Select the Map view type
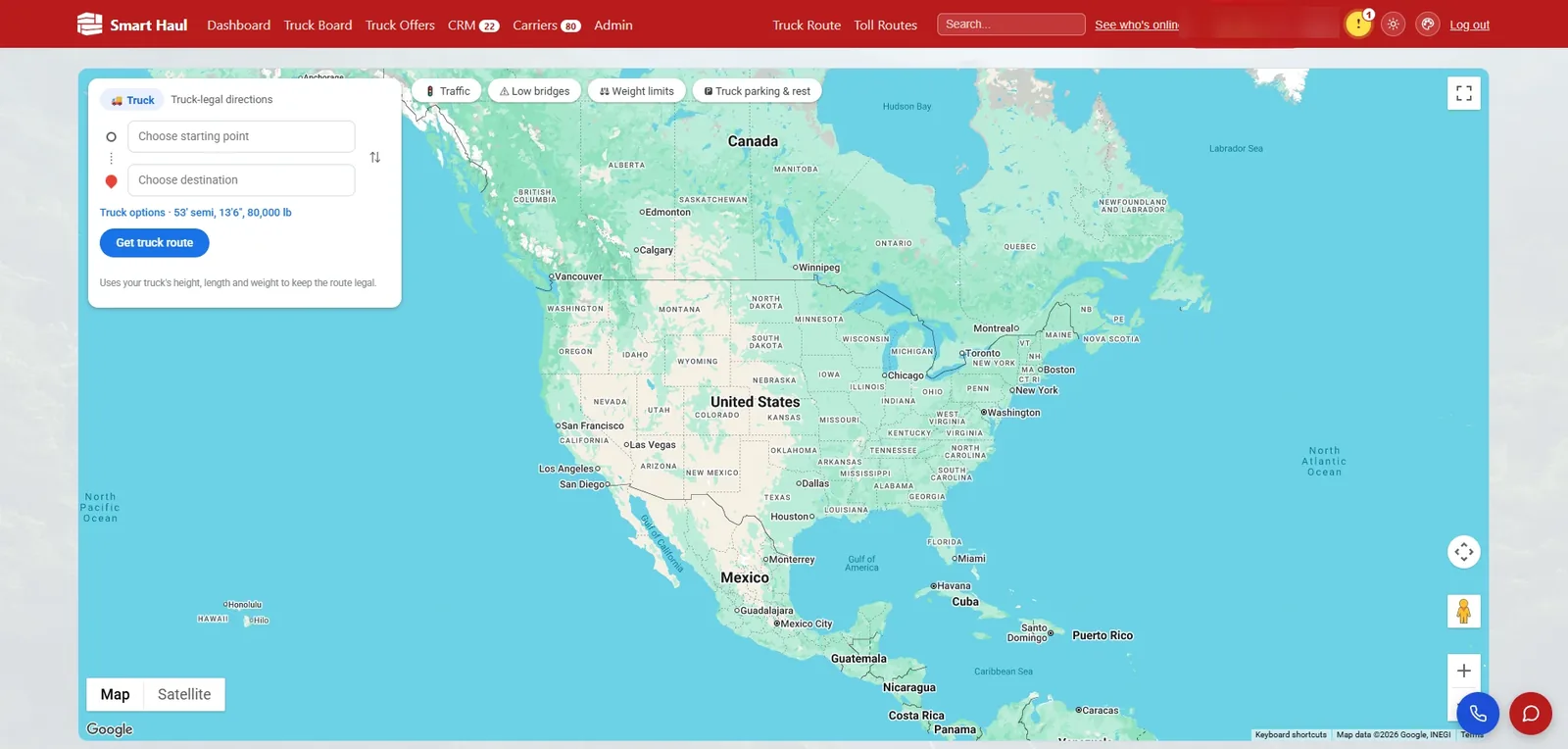The height and width of the screenshot is (749, 1568). [x=115, y=694]
